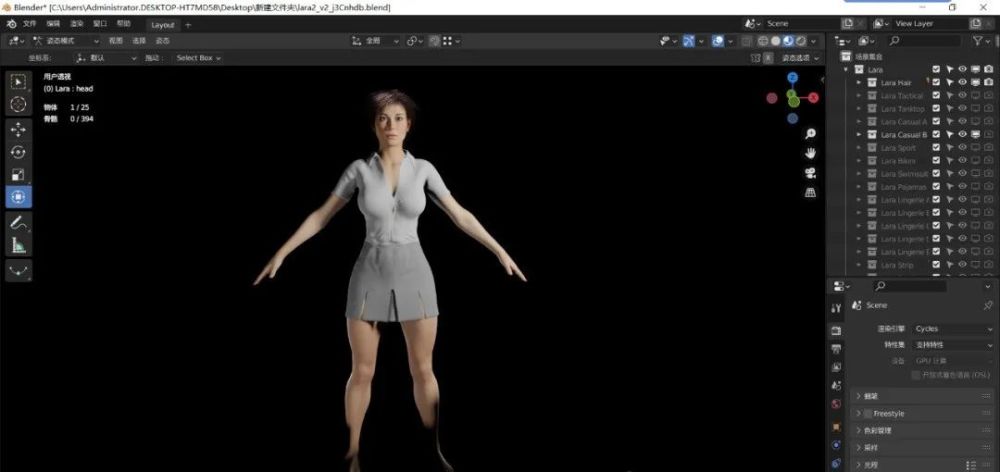Switch perspective/orthographic with the grid icon

pyautogui.click(x=811, y=193)
